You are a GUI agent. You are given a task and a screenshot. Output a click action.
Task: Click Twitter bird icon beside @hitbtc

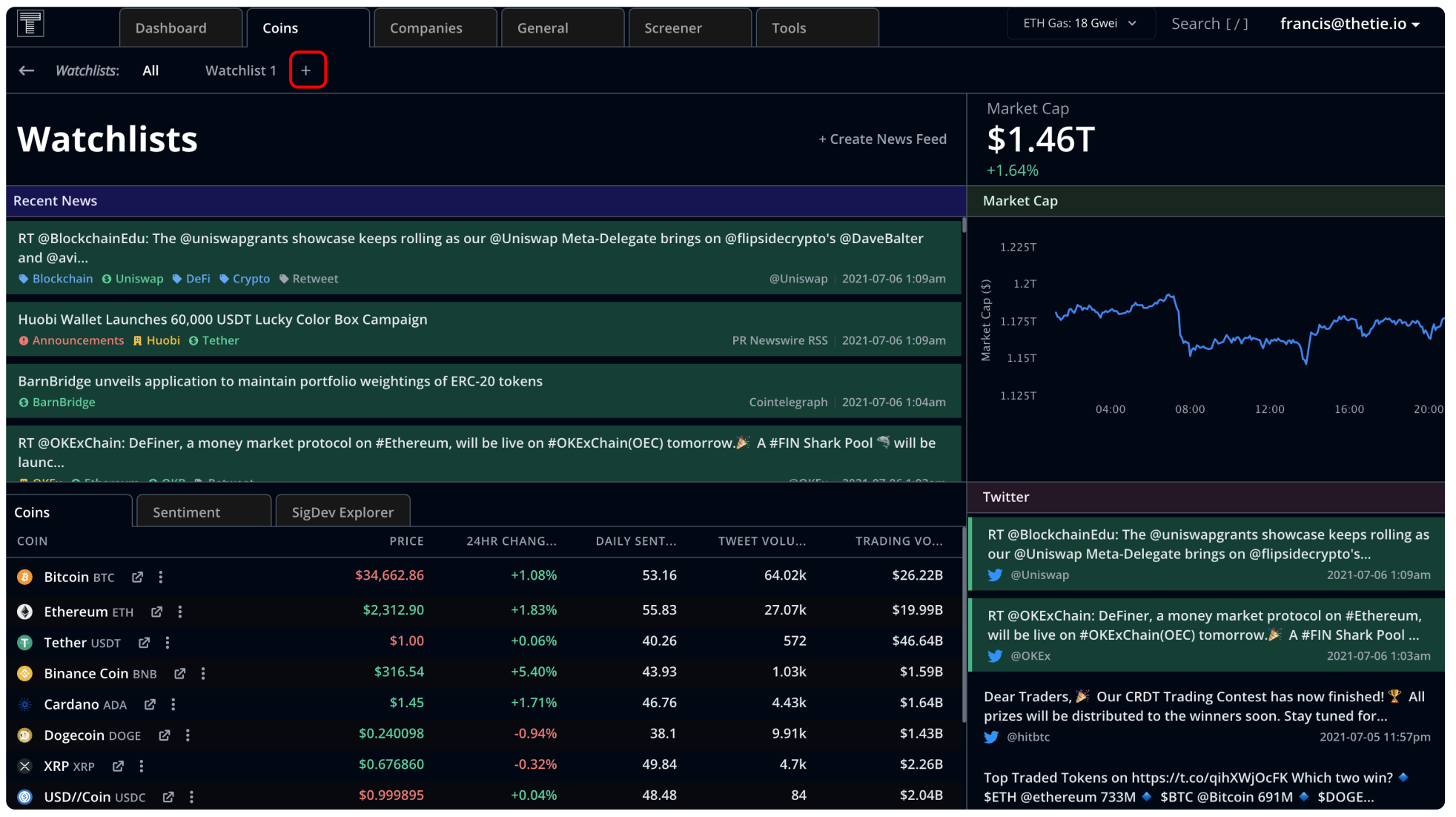tap(991, 737)
